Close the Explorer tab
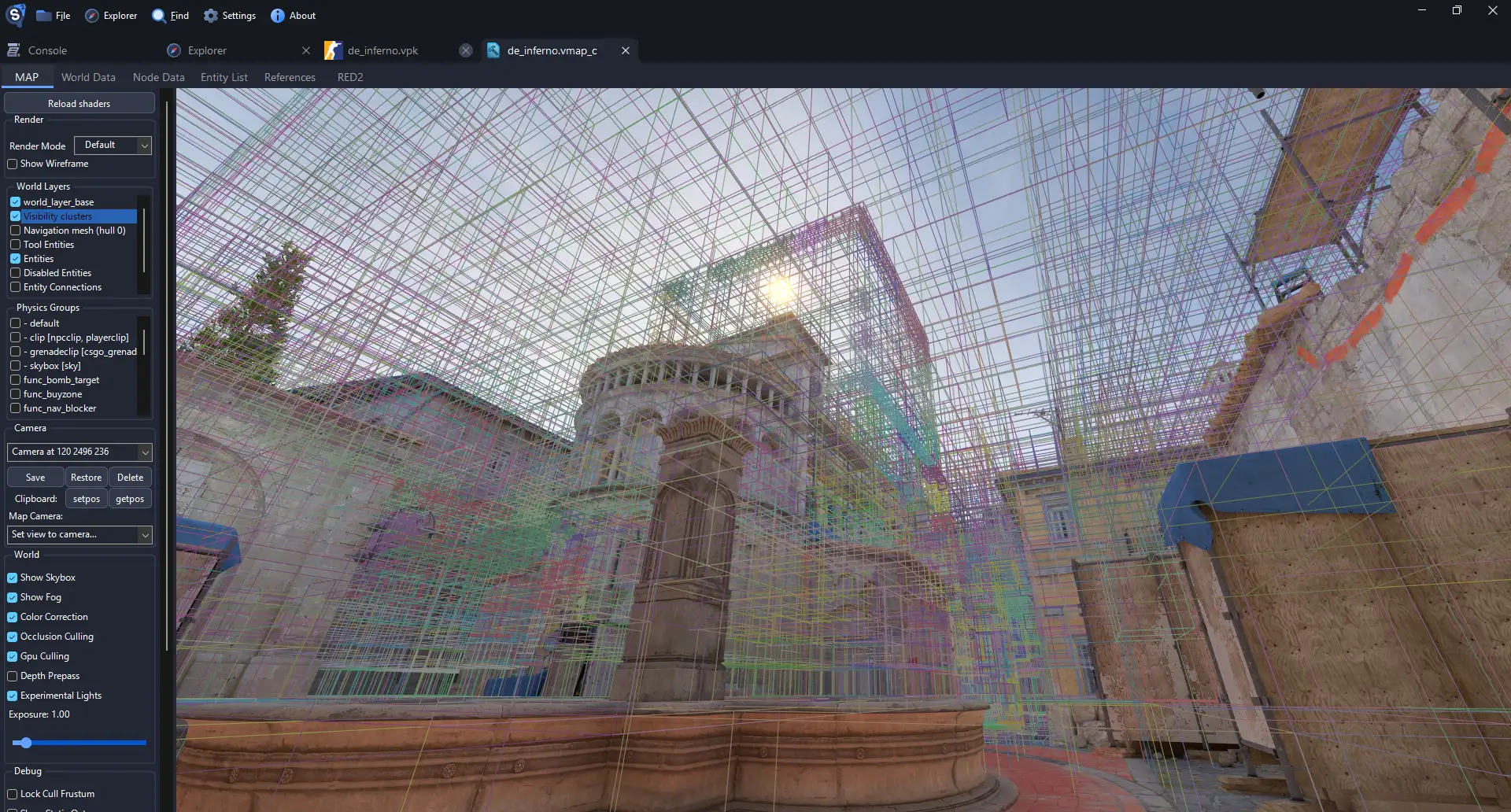 306,50
